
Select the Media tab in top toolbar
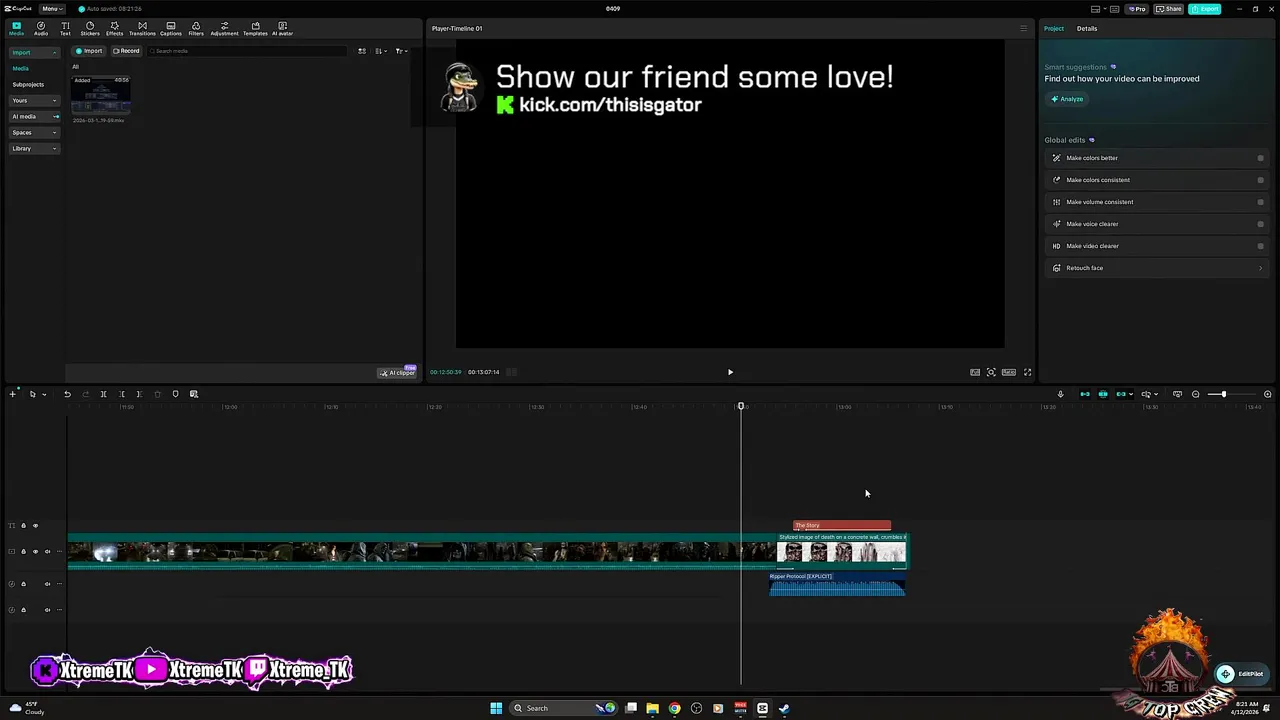(16, 28)
